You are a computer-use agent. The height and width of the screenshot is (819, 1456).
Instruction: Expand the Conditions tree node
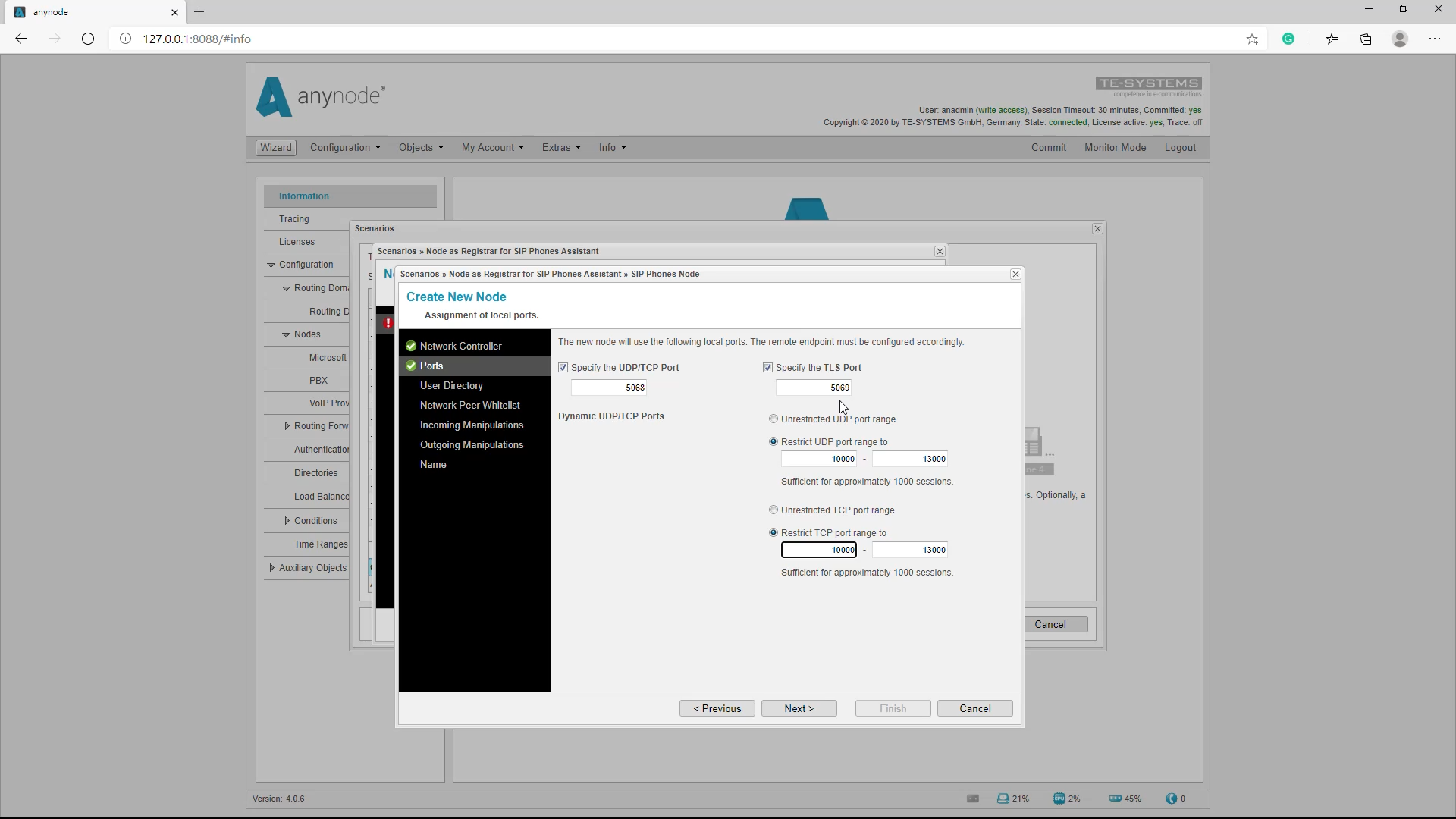pos(287,521)
